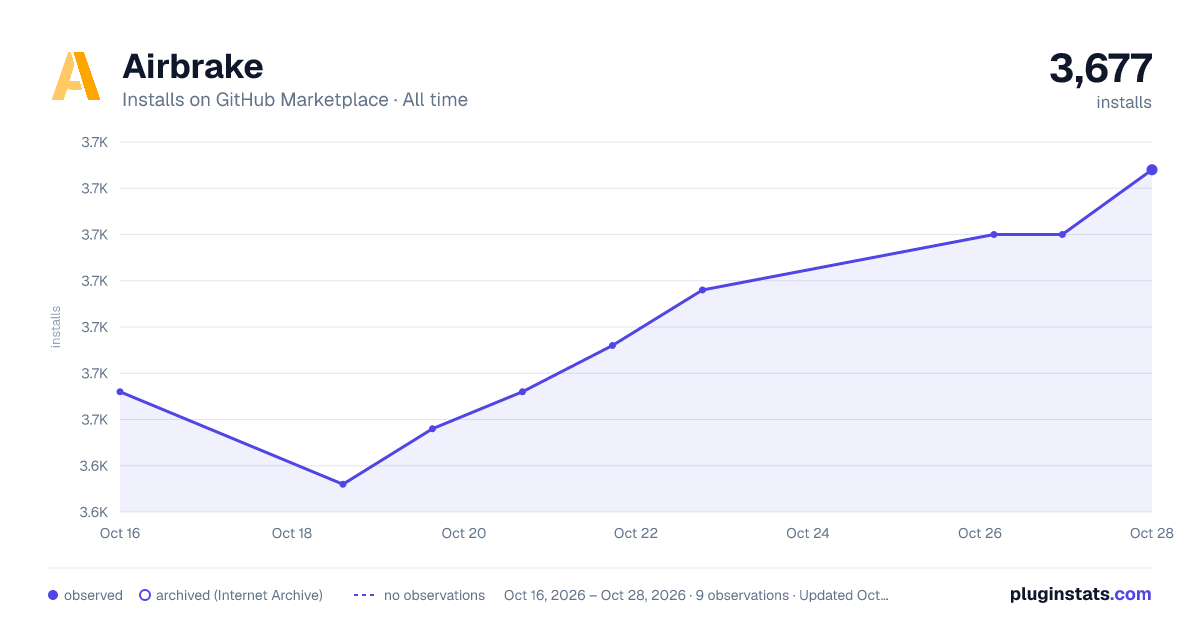1200x630 pixels.
Task: Select the lowest data point after Oct 18
Action: [343, 484]
